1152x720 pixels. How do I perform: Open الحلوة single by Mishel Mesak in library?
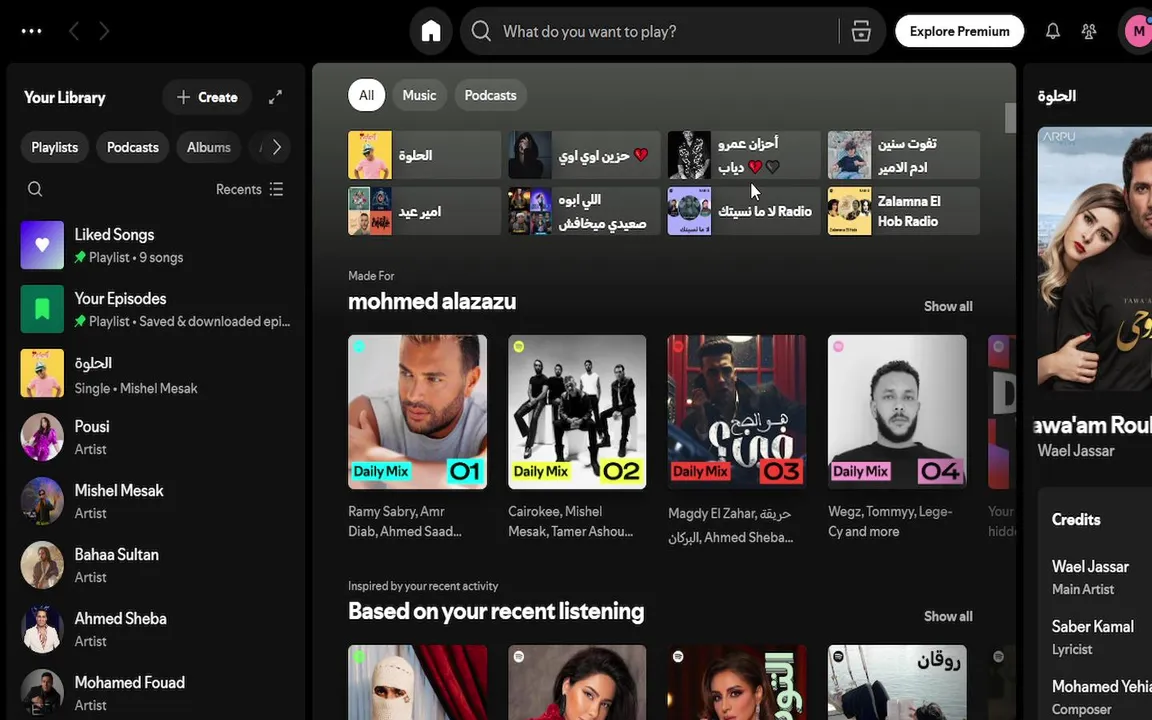click(156, 373)
